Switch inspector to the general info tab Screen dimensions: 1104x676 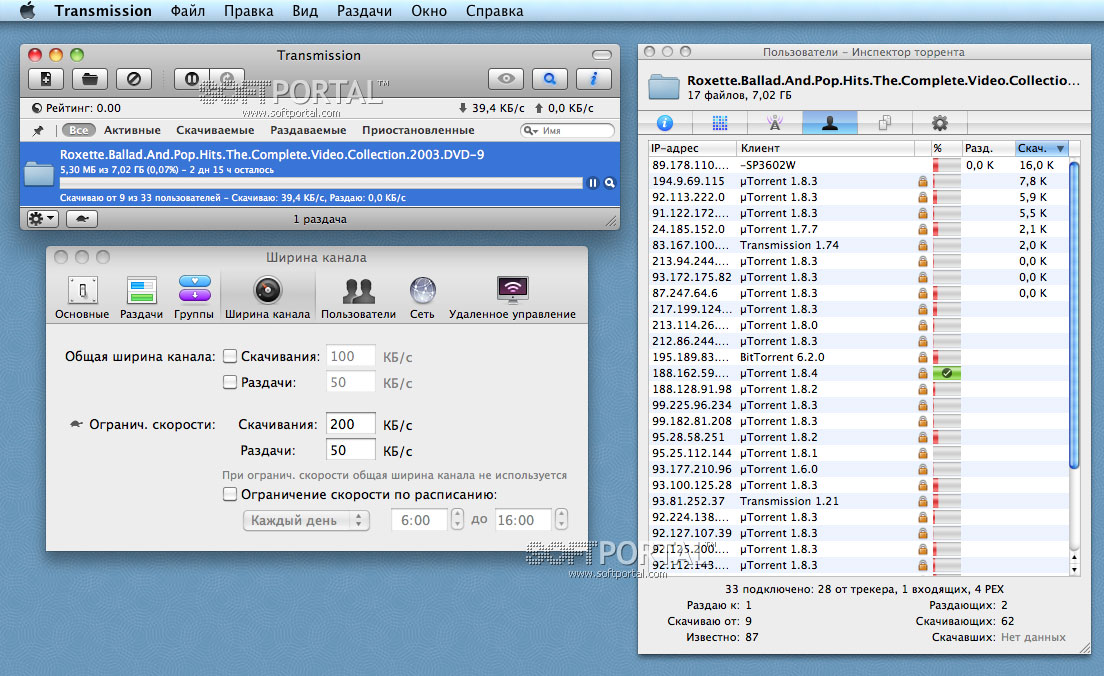[665, 123]
